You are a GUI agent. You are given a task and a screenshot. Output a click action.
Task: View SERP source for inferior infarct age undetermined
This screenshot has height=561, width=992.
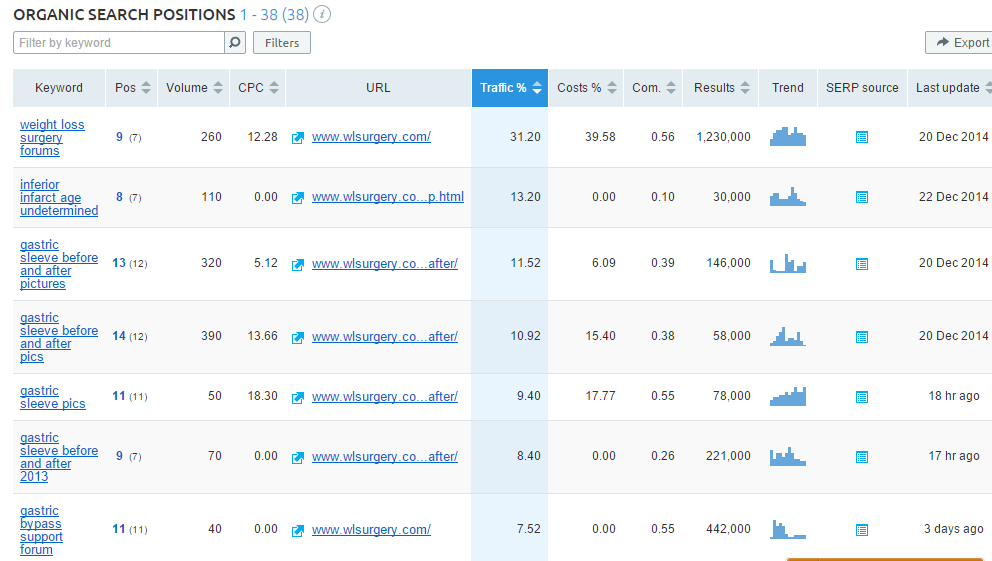[862, 197]
